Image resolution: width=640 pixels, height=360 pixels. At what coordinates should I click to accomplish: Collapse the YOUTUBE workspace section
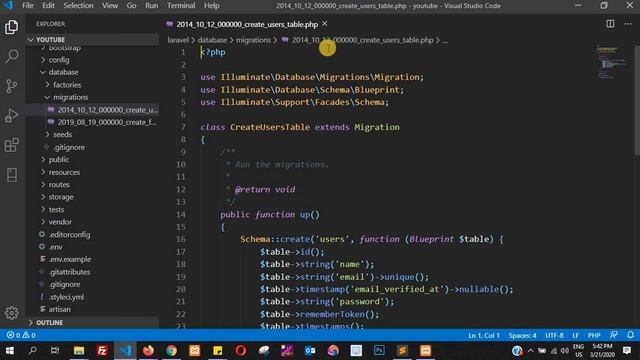pyautogui.click(x=92, y=40)
